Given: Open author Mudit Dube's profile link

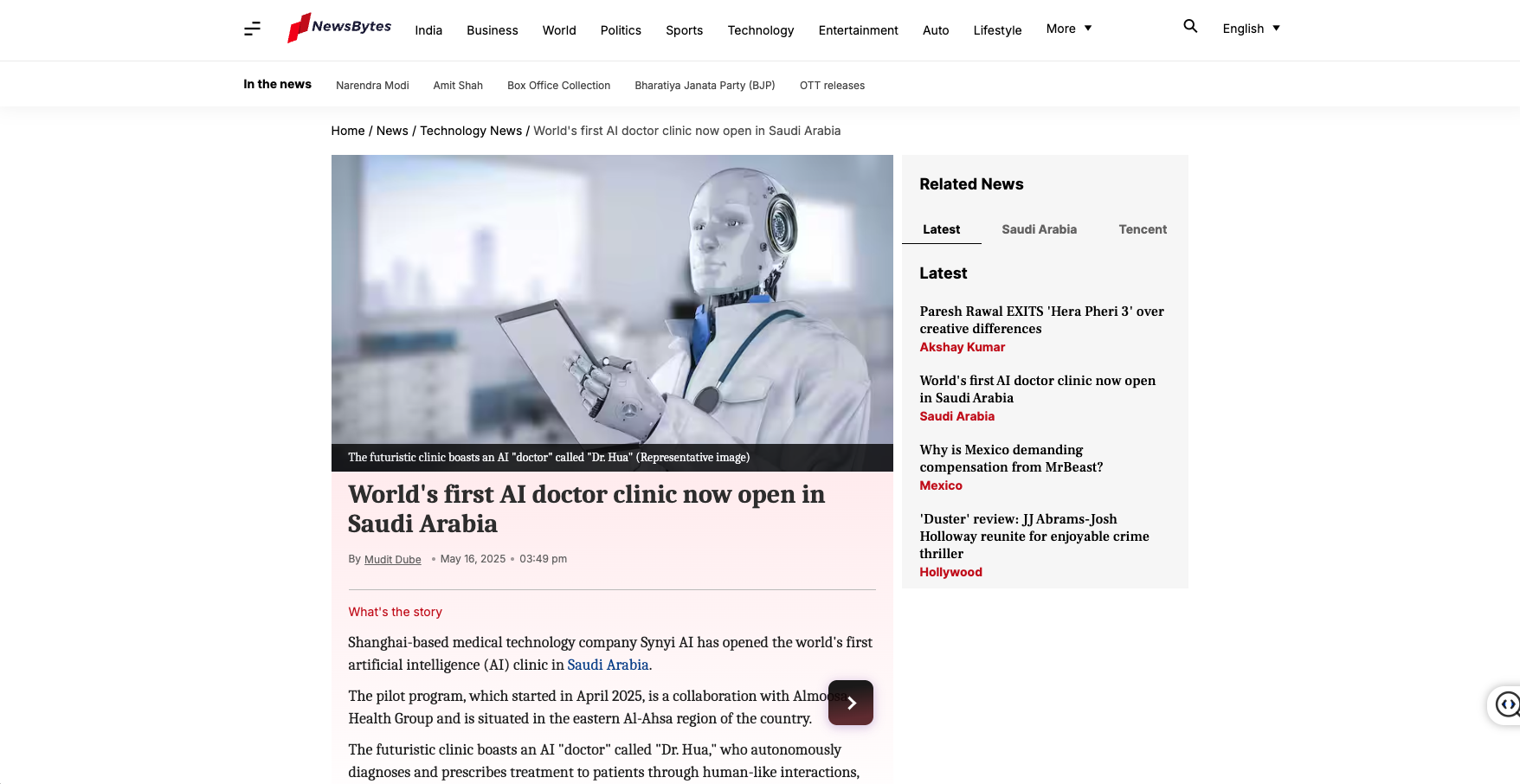Looking at the screenshot, I should click(392, 560).
